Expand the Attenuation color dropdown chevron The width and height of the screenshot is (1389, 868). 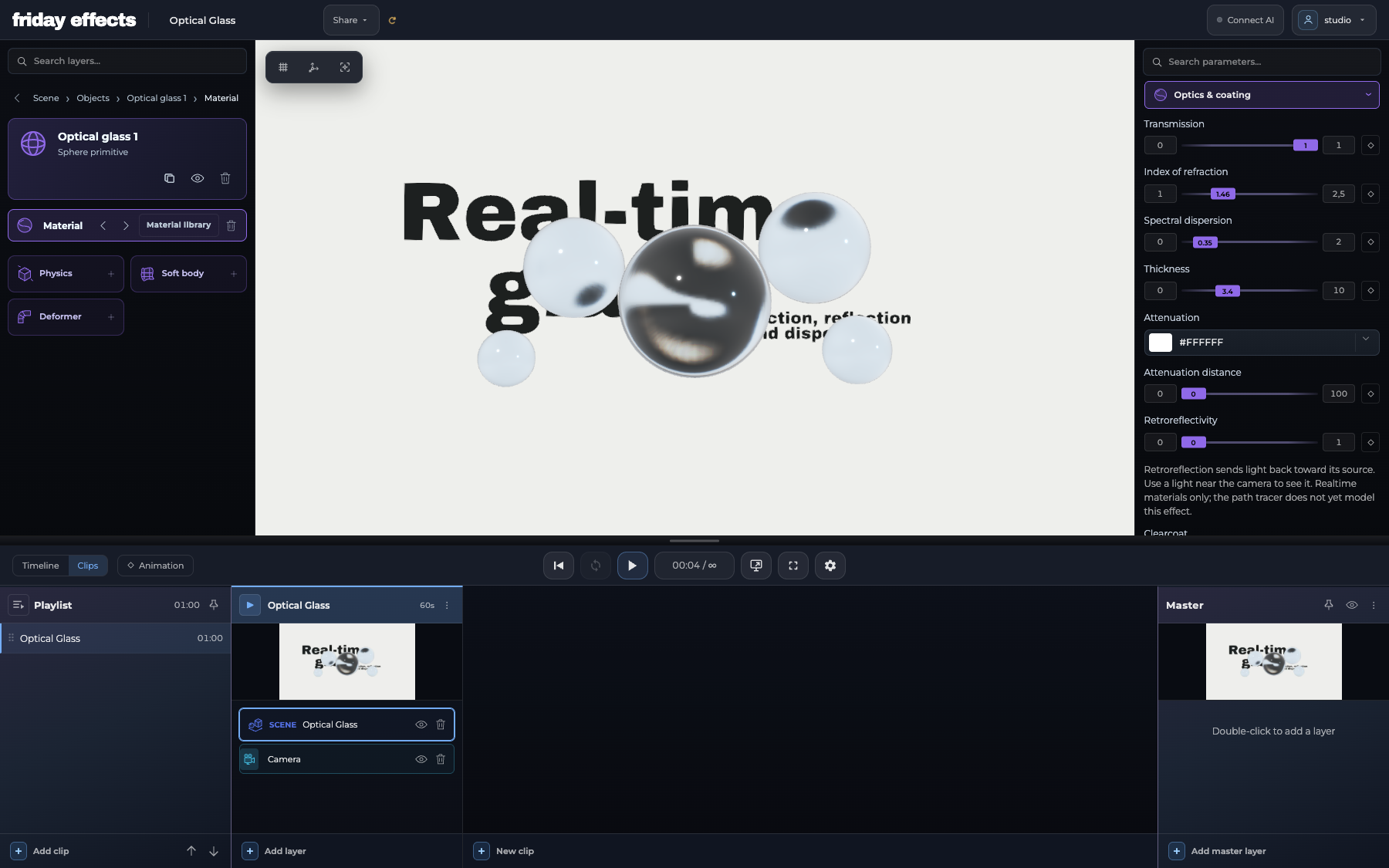pyautogui.click(x=1366, y=339)
